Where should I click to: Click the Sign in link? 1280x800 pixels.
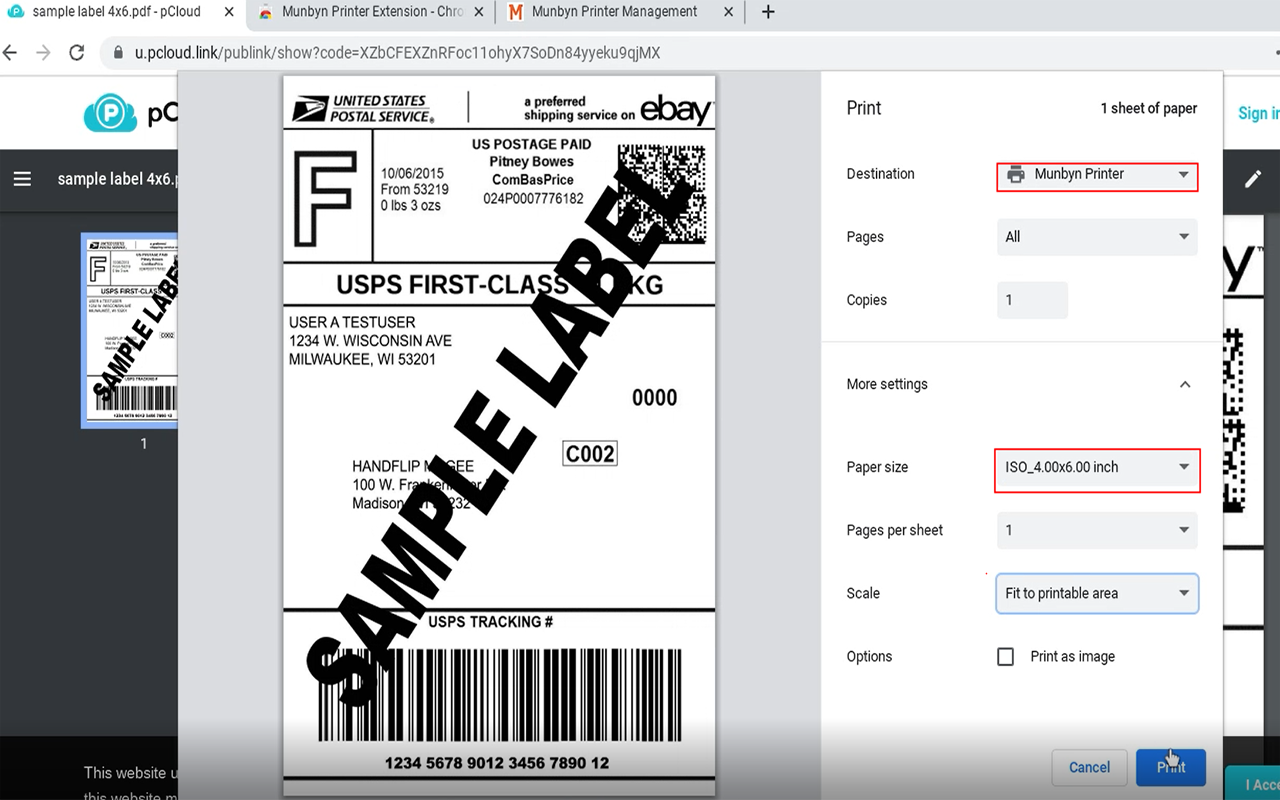(1259, 113)
